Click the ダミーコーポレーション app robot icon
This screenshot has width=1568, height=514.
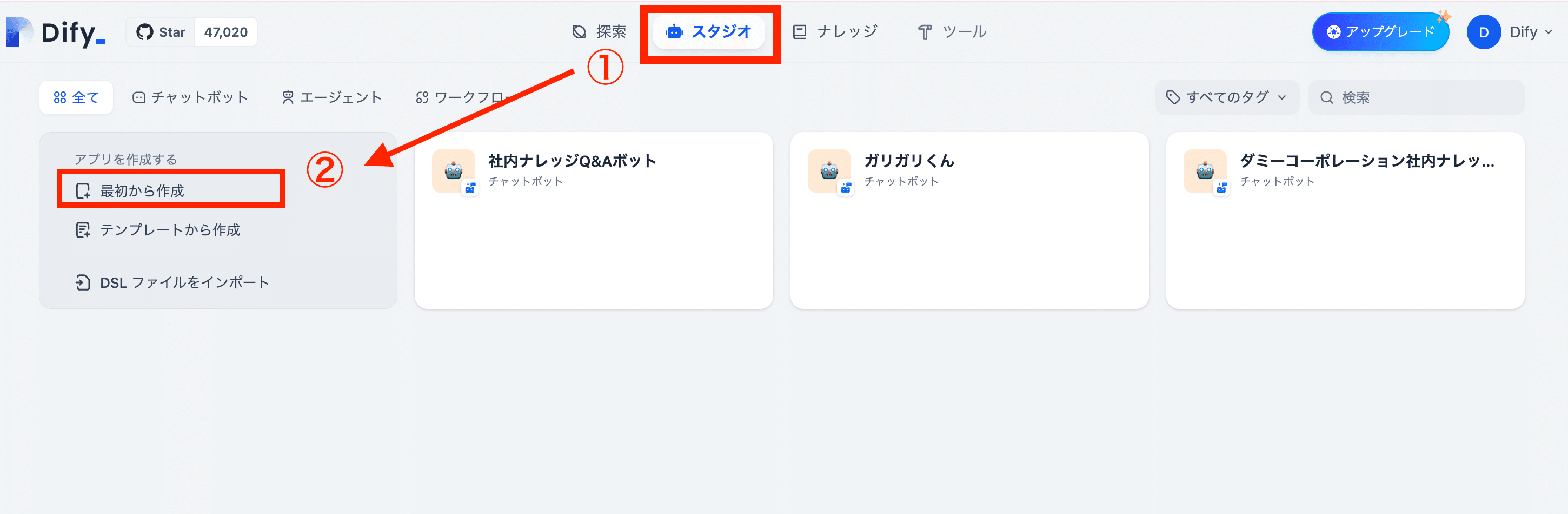click(x=1205, y=171)
